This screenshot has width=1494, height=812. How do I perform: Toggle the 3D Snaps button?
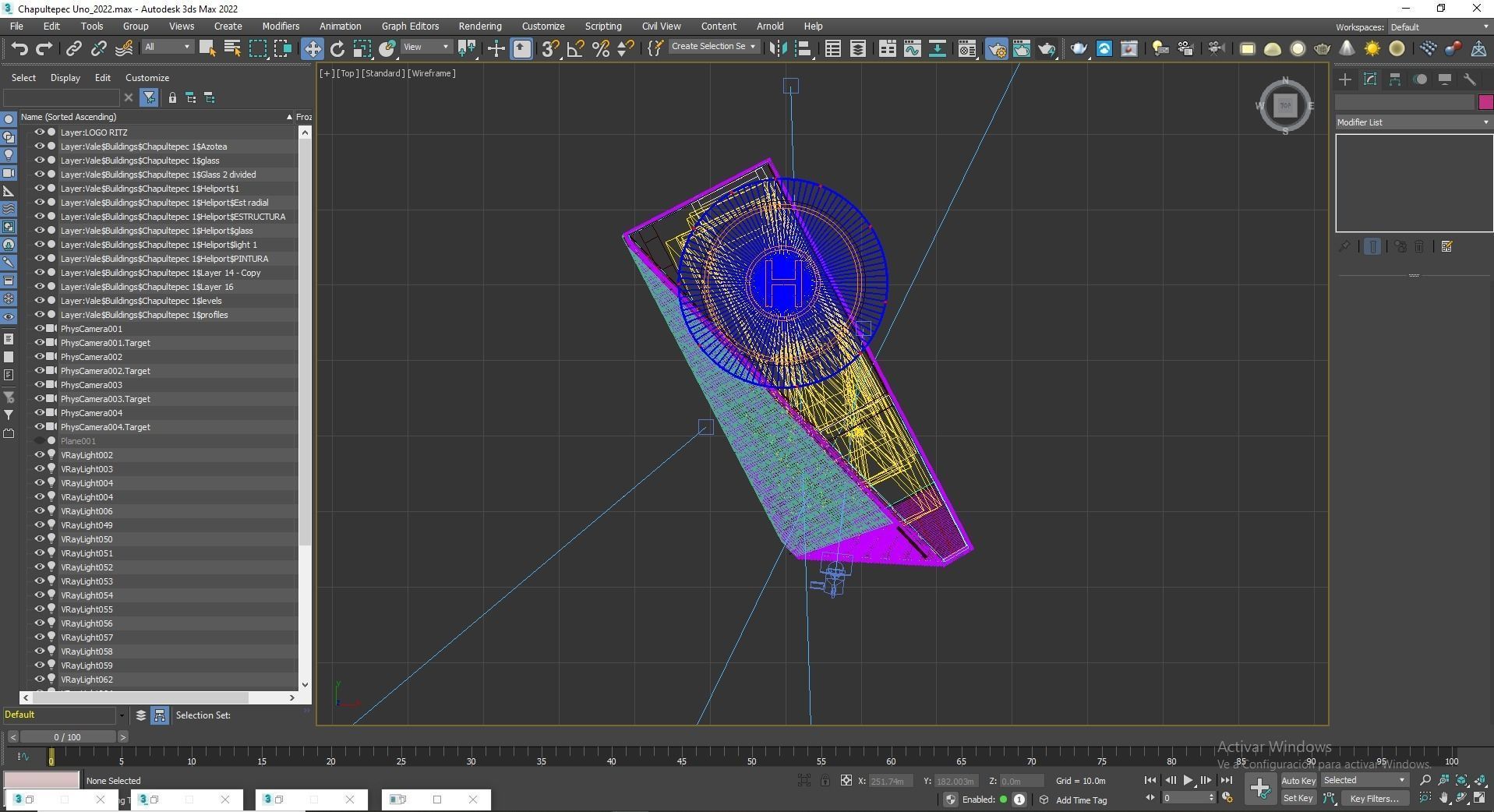[x=550, y=48]
